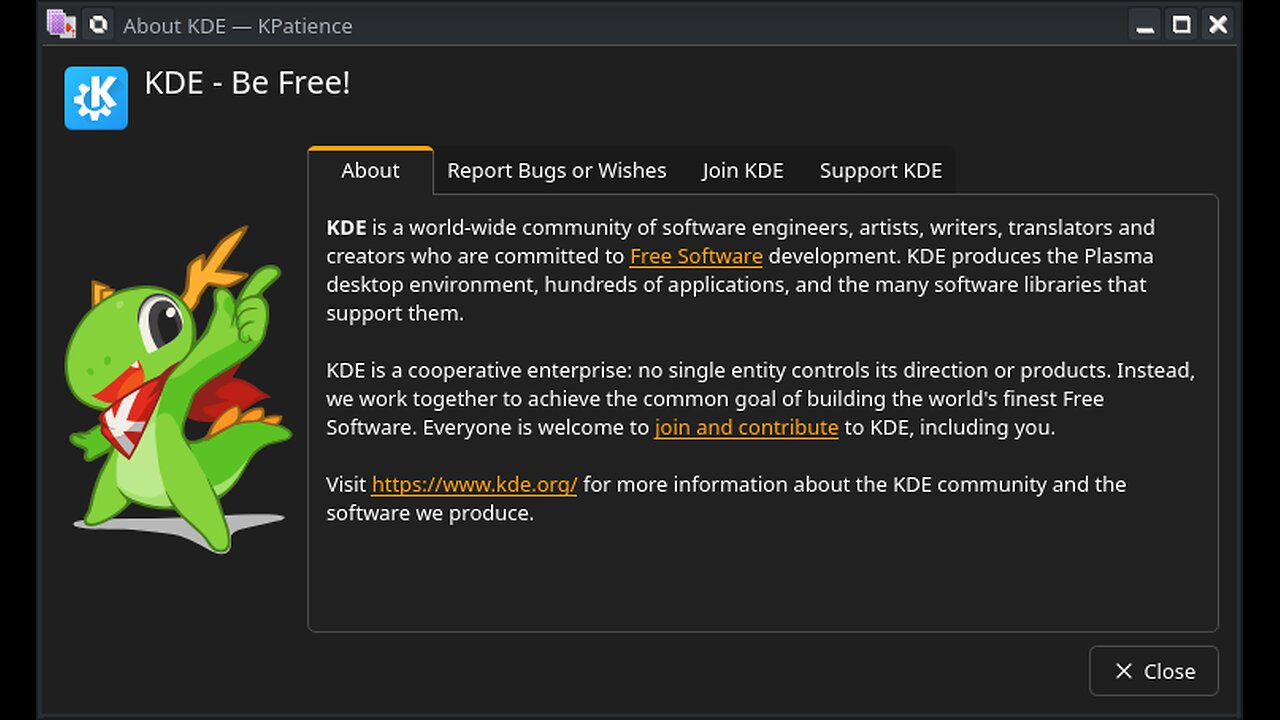
Task: Follow the Free Software hyperlink
Action: [x=696, y=256]
